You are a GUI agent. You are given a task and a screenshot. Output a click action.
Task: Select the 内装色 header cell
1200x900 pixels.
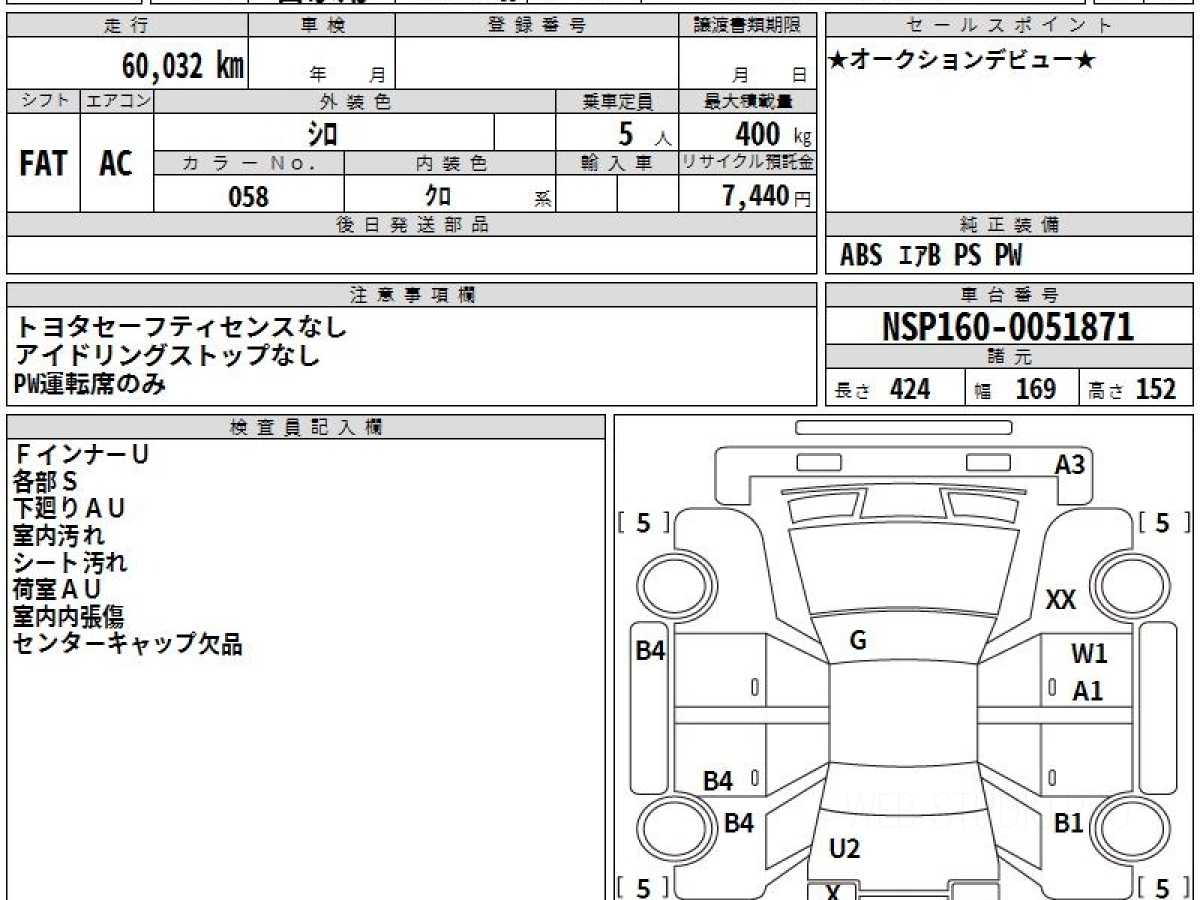(450, 163)
